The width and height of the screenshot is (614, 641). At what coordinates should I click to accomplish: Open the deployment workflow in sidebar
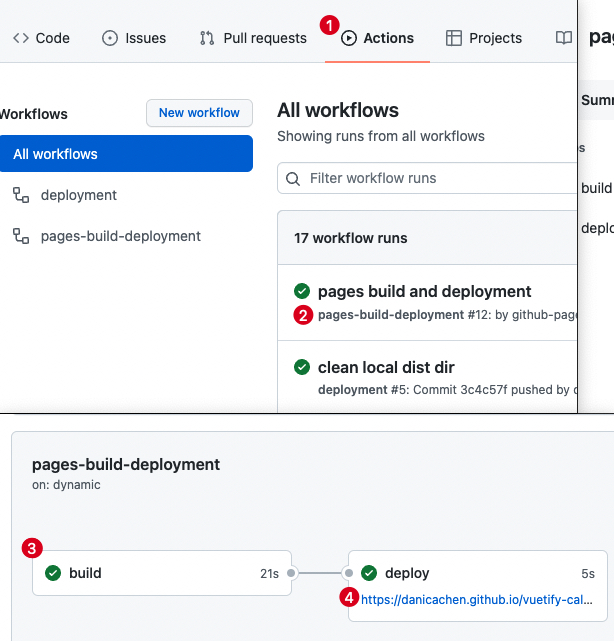point(78,195)
